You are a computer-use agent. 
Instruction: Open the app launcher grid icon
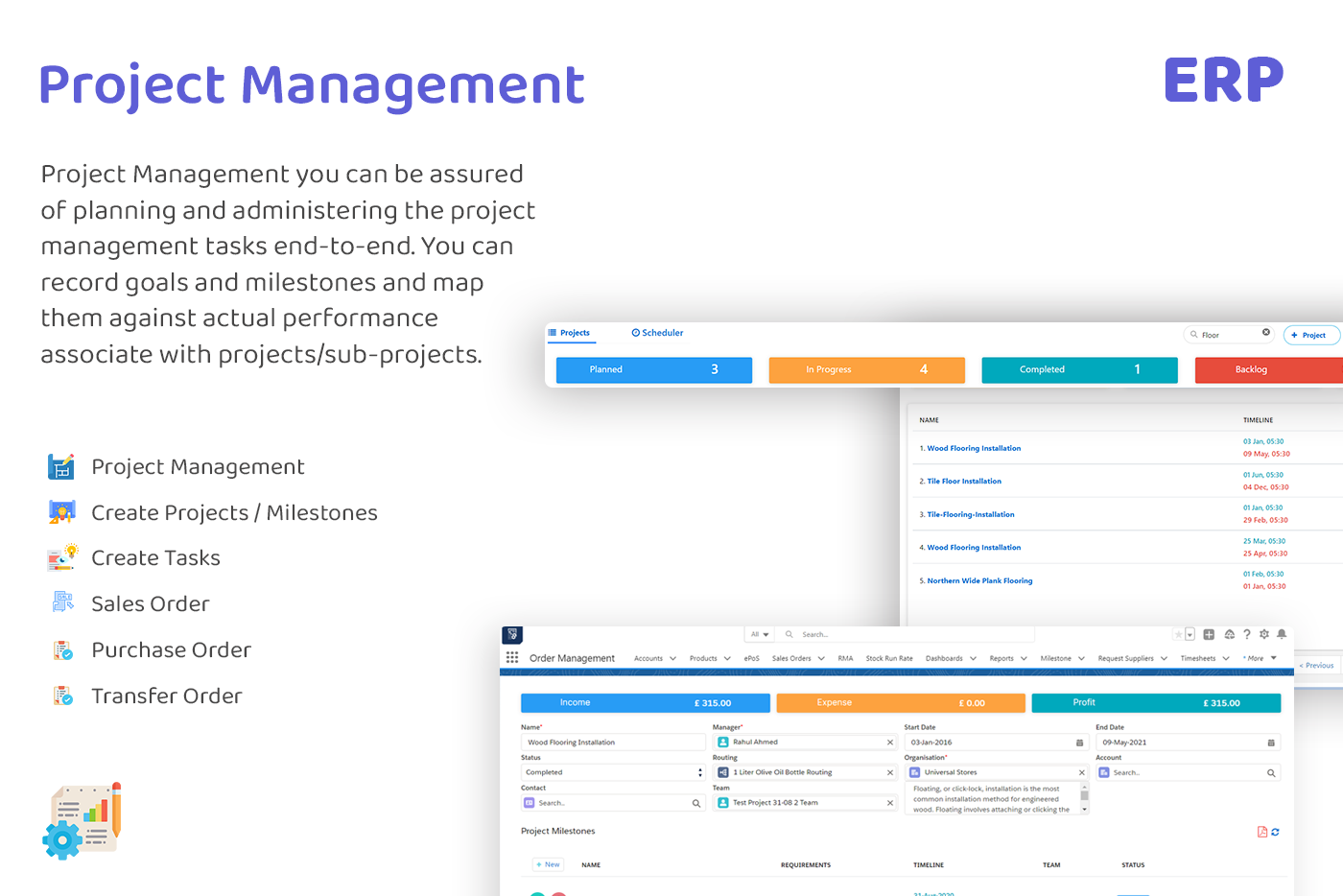pos(513,657)
